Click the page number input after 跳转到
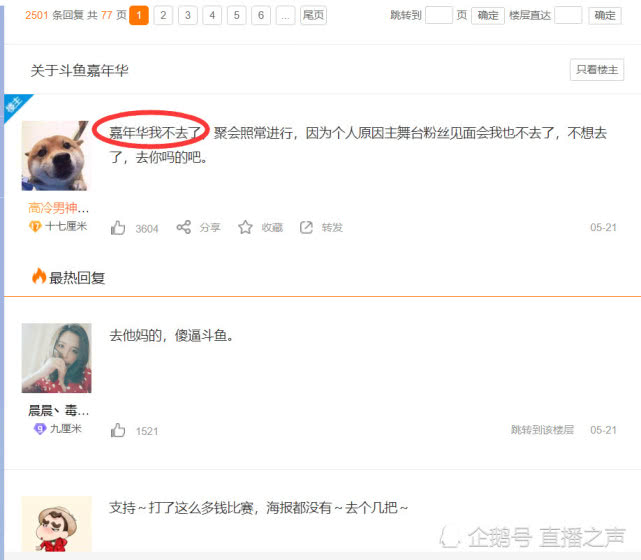 [x=439, y=16]
